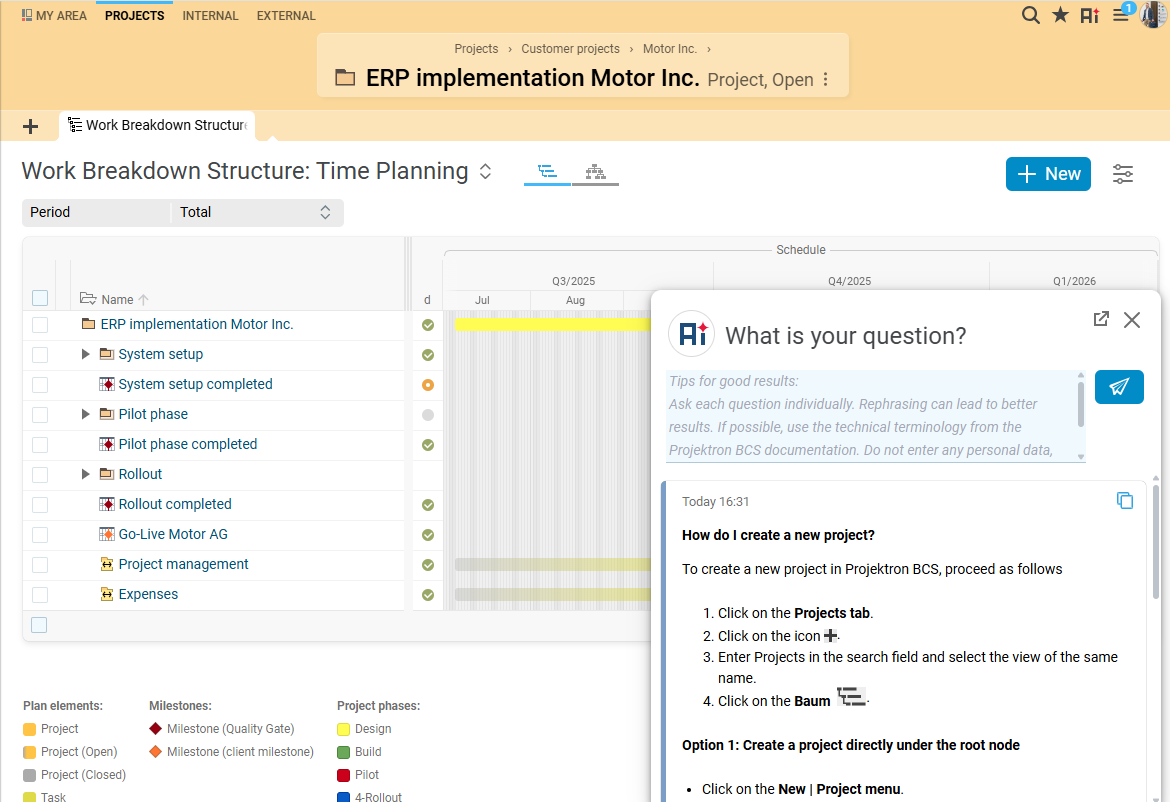Screen dimensions: 1170x802
Task: Click the favorites star icon
Action: coord(1060,15)
